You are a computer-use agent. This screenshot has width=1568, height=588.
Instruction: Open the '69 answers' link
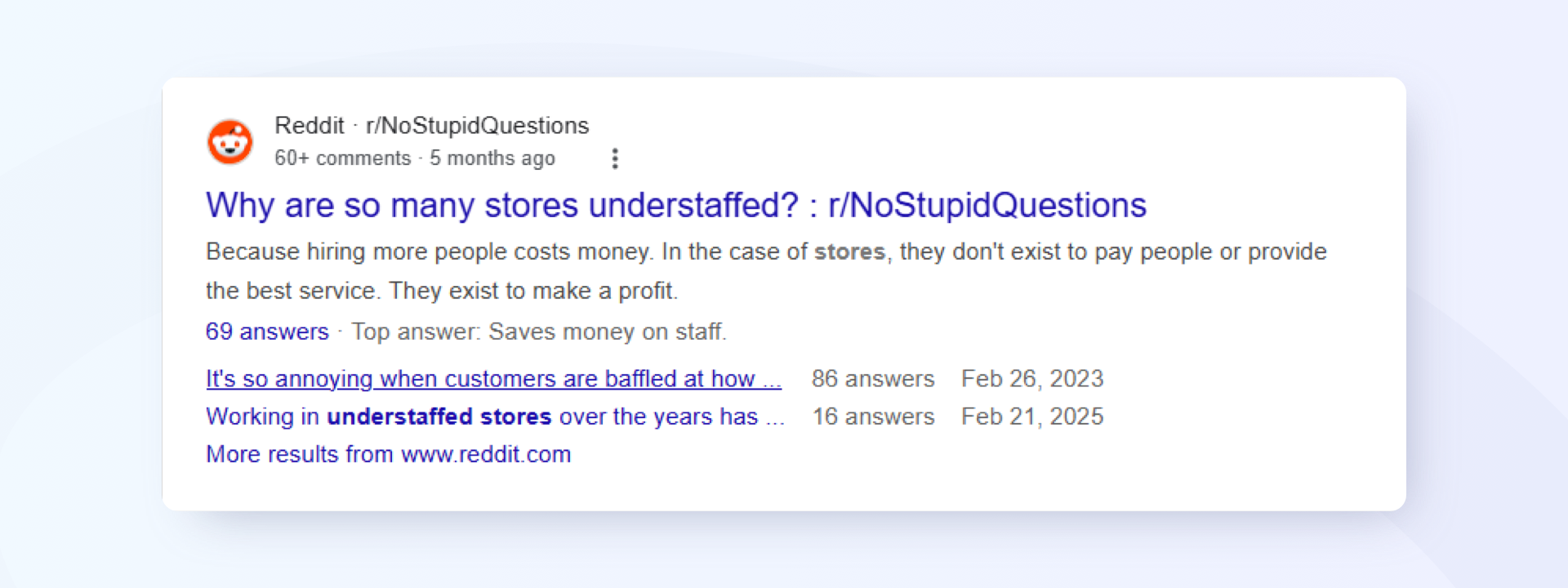click(x=267, y=332)
